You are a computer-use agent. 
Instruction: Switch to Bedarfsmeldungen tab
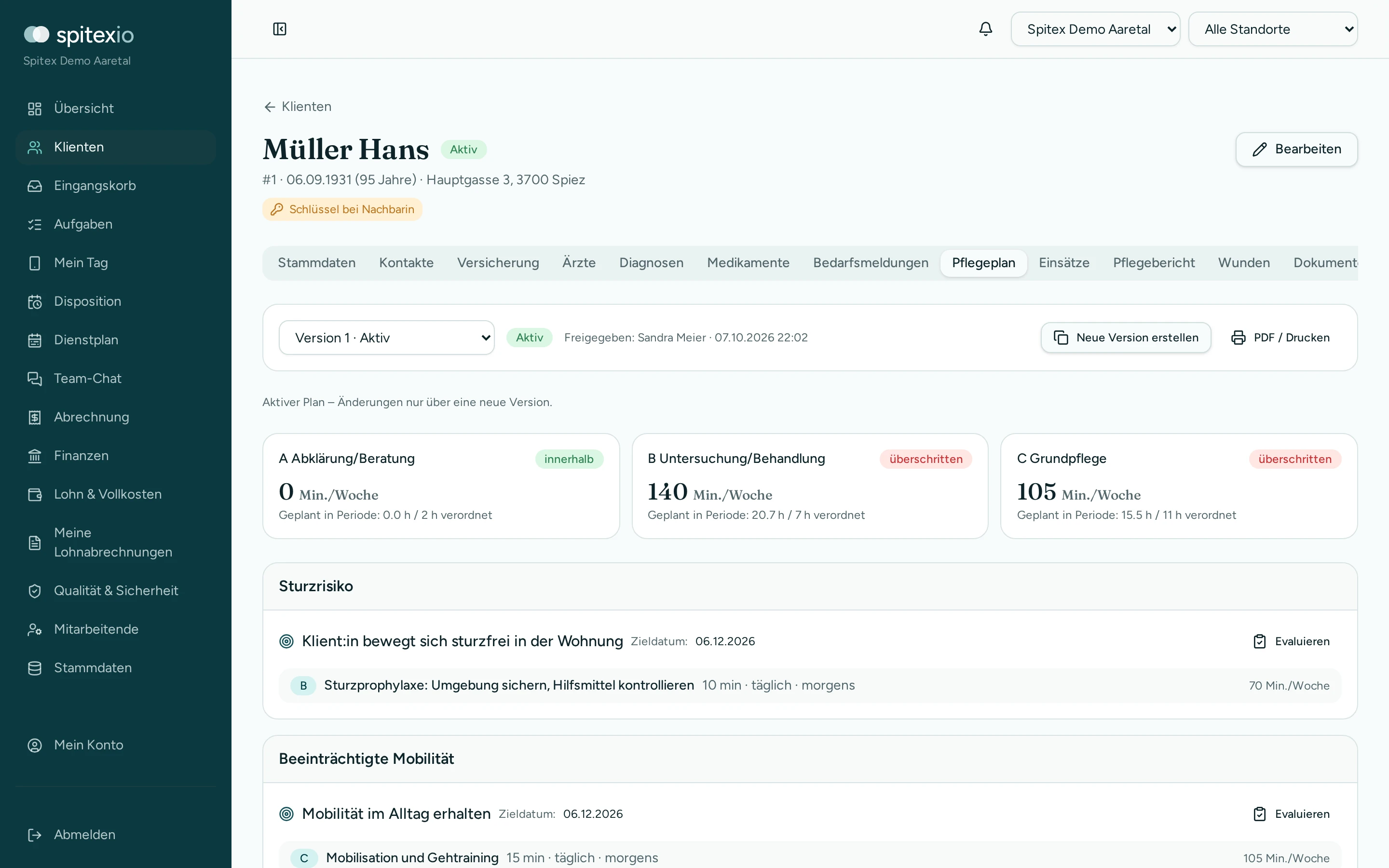(870, 263)
